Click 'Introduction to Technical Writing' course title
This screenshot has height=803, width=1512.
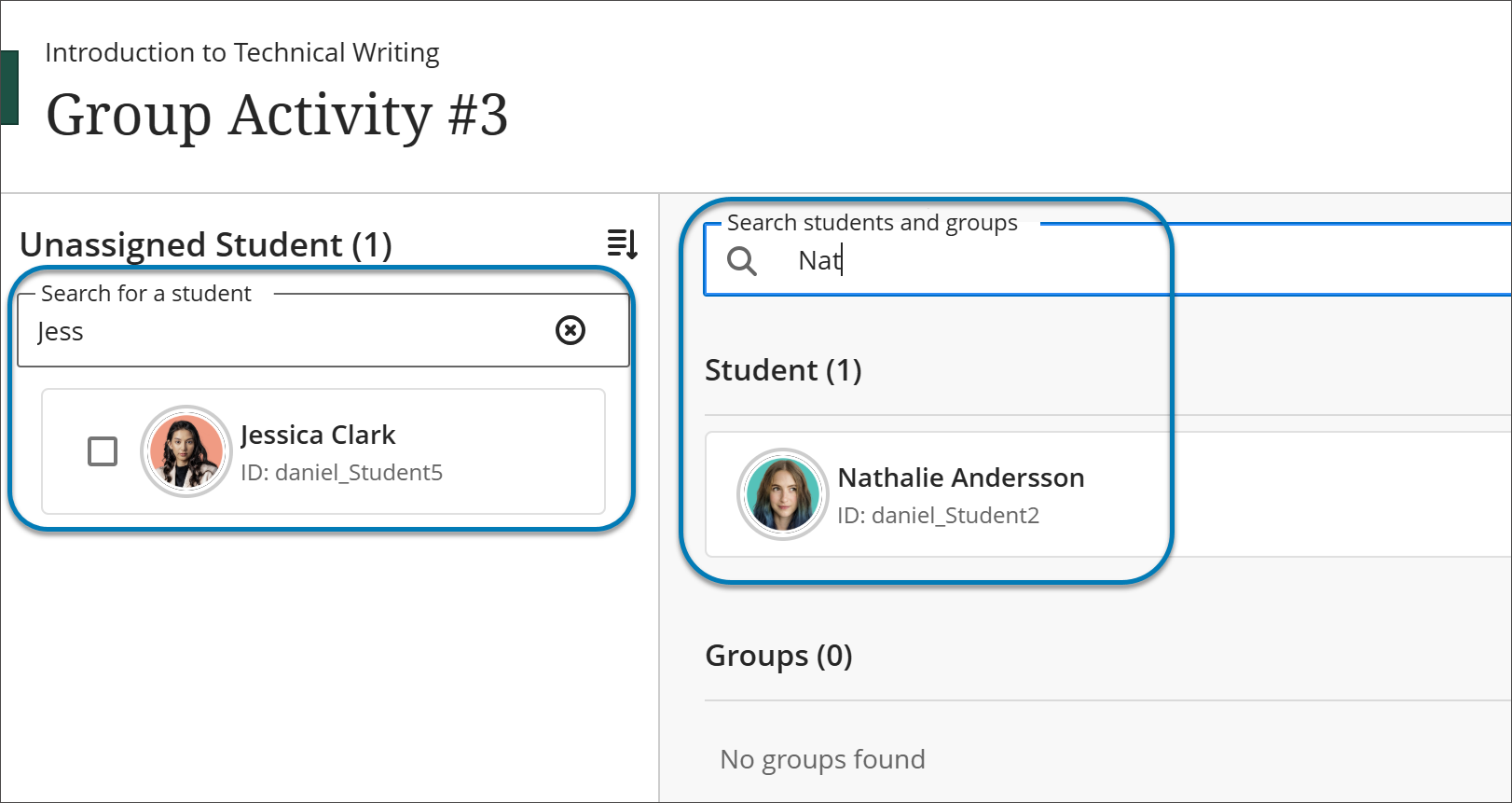pyautogui.click(x=242, y=52)
